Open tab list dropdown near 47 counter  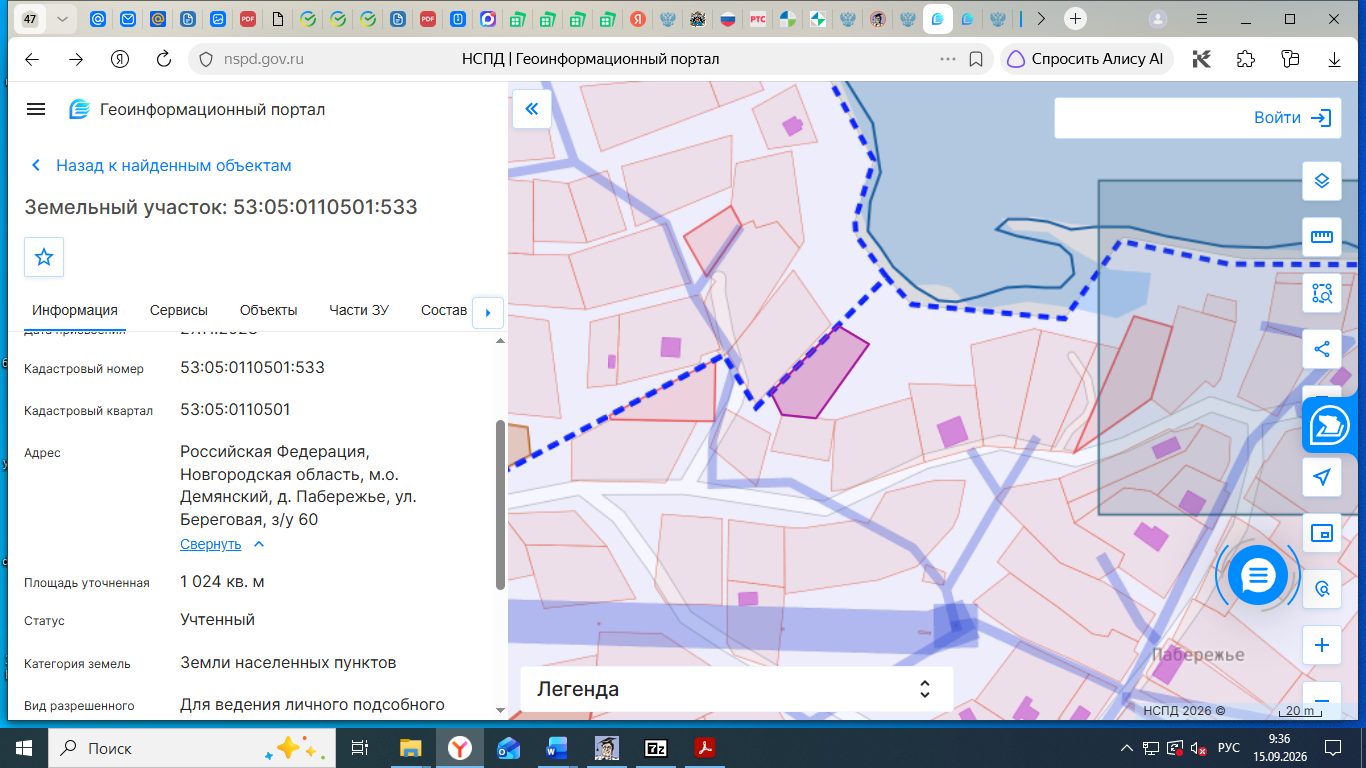(x=62, y=19)
